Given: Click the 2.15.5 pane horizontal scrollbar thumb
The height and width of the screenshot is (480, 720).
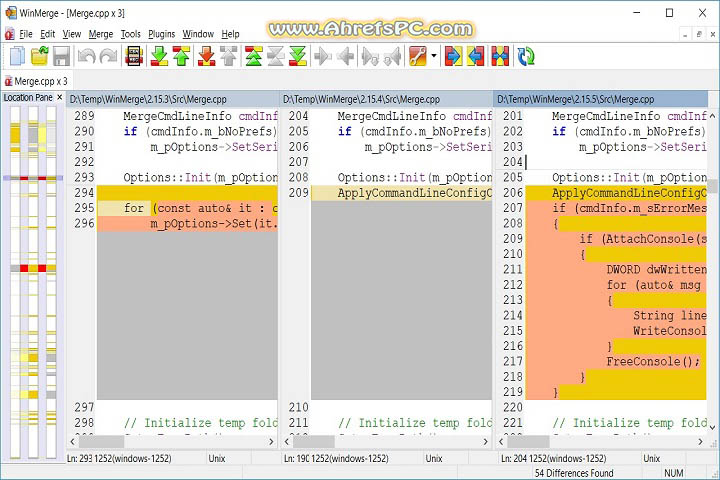Looking at the screenshot, I should click(x=528, y=442).
